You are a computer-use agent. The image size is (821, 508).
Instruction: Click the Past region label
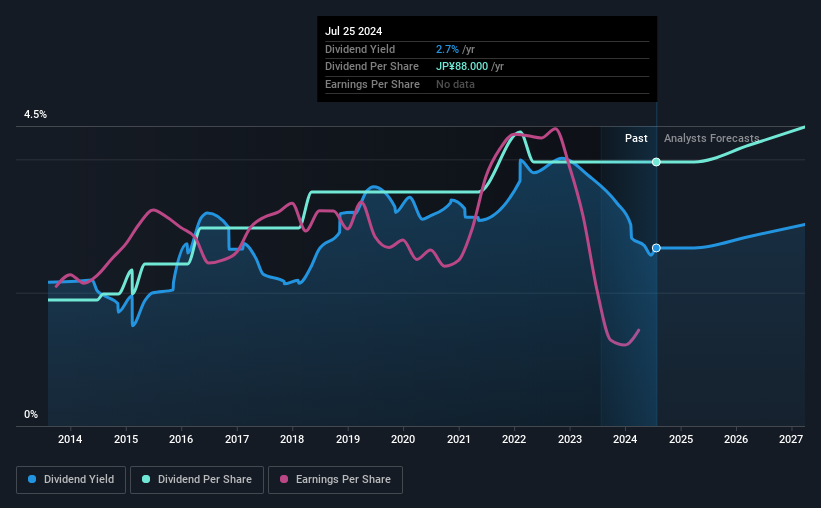coord(636,138)
